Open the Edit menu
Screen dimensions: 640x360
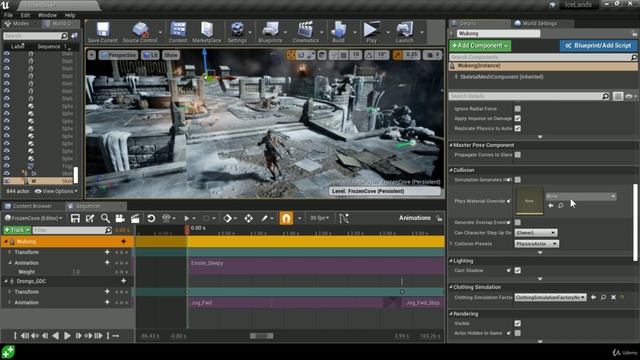coord(25,15)
